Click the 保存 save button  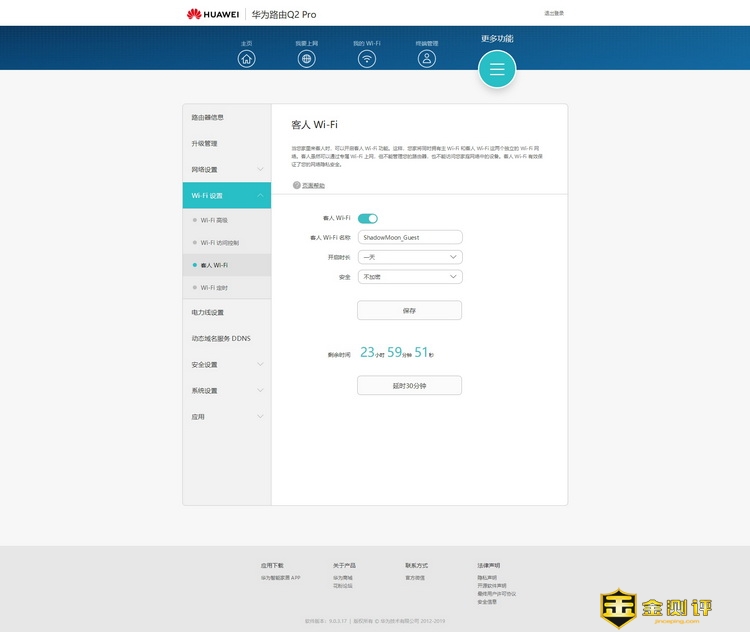[x=409, y=311]
